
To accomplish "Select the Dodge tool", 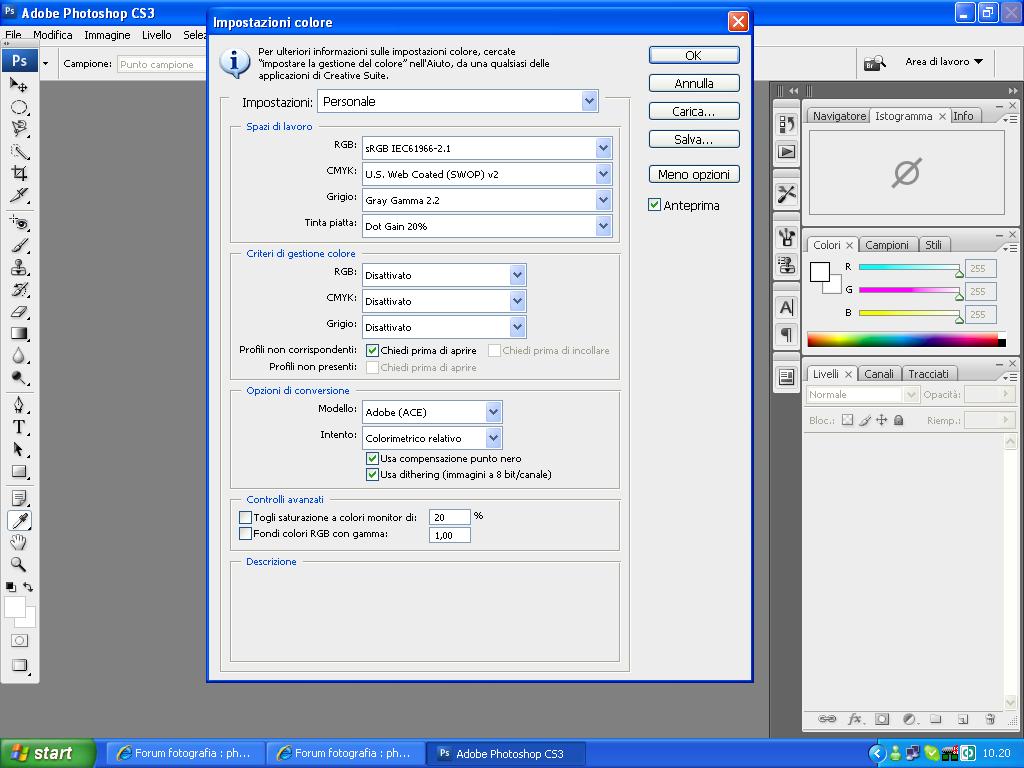I will [x=19, y=377].
